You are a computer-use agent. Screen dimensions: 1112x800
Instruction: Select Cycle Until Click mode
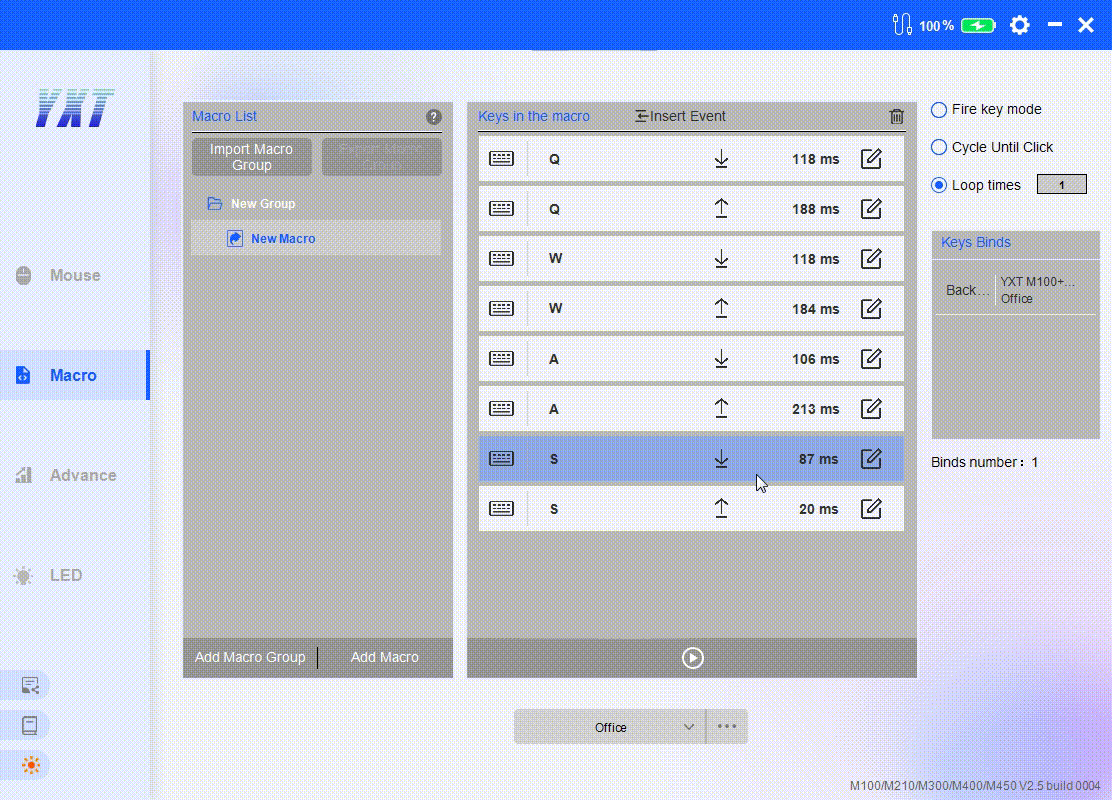click(x=938, y=147)
